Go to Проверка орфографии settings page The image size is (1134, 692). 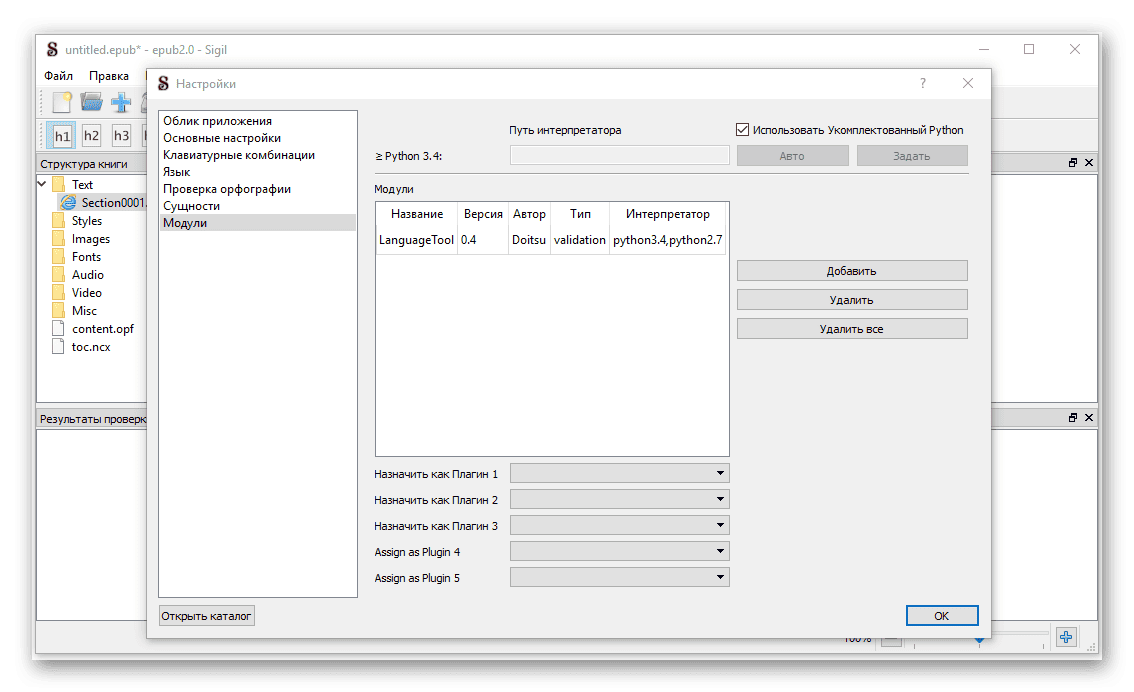pyautogui.click(x=258, y=189)
